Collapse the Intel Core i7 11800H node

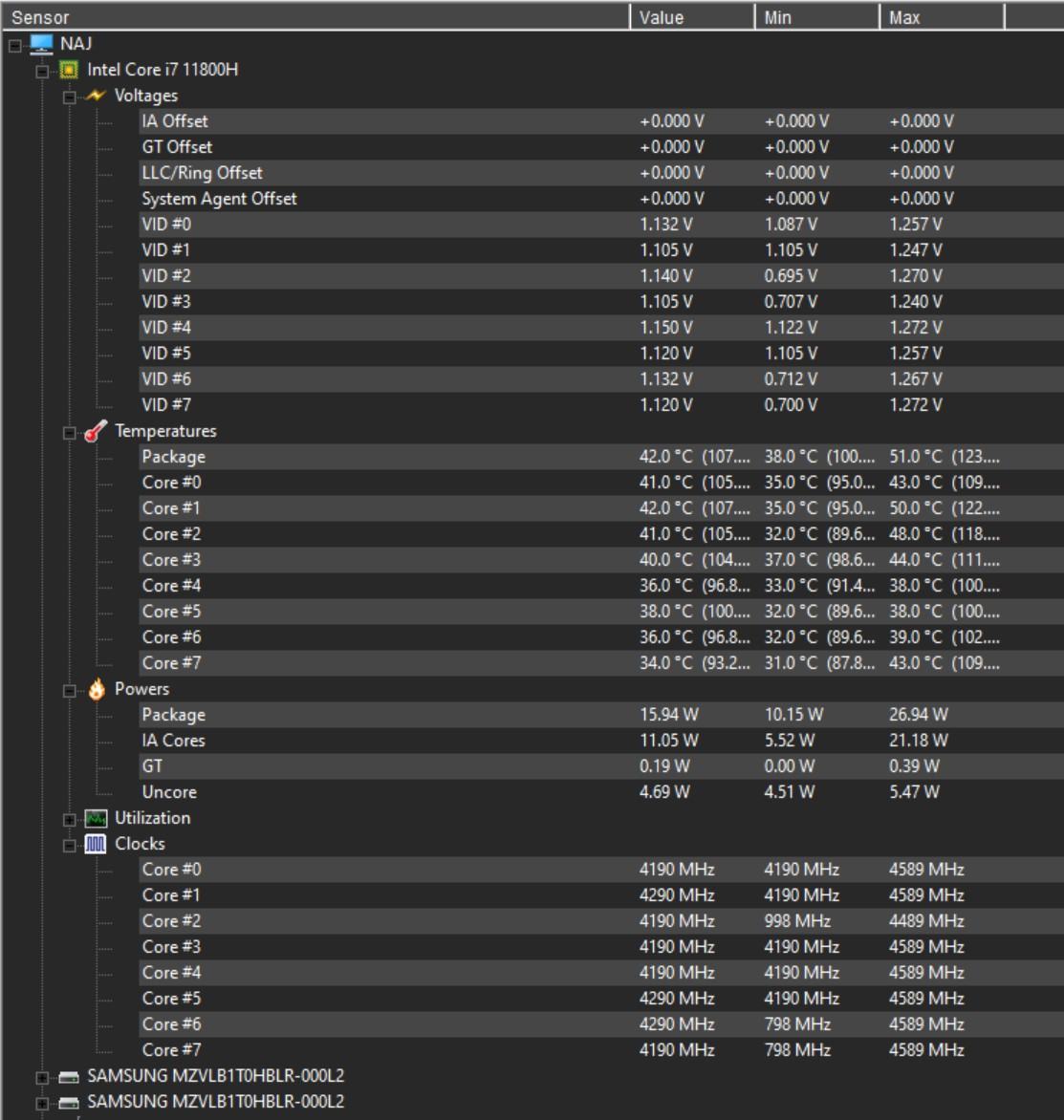[x=42, y=72]
